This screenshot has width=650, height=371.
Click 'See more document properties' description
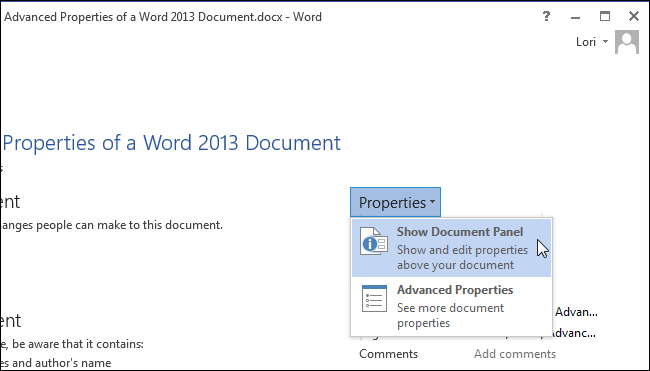click(450, 315)
